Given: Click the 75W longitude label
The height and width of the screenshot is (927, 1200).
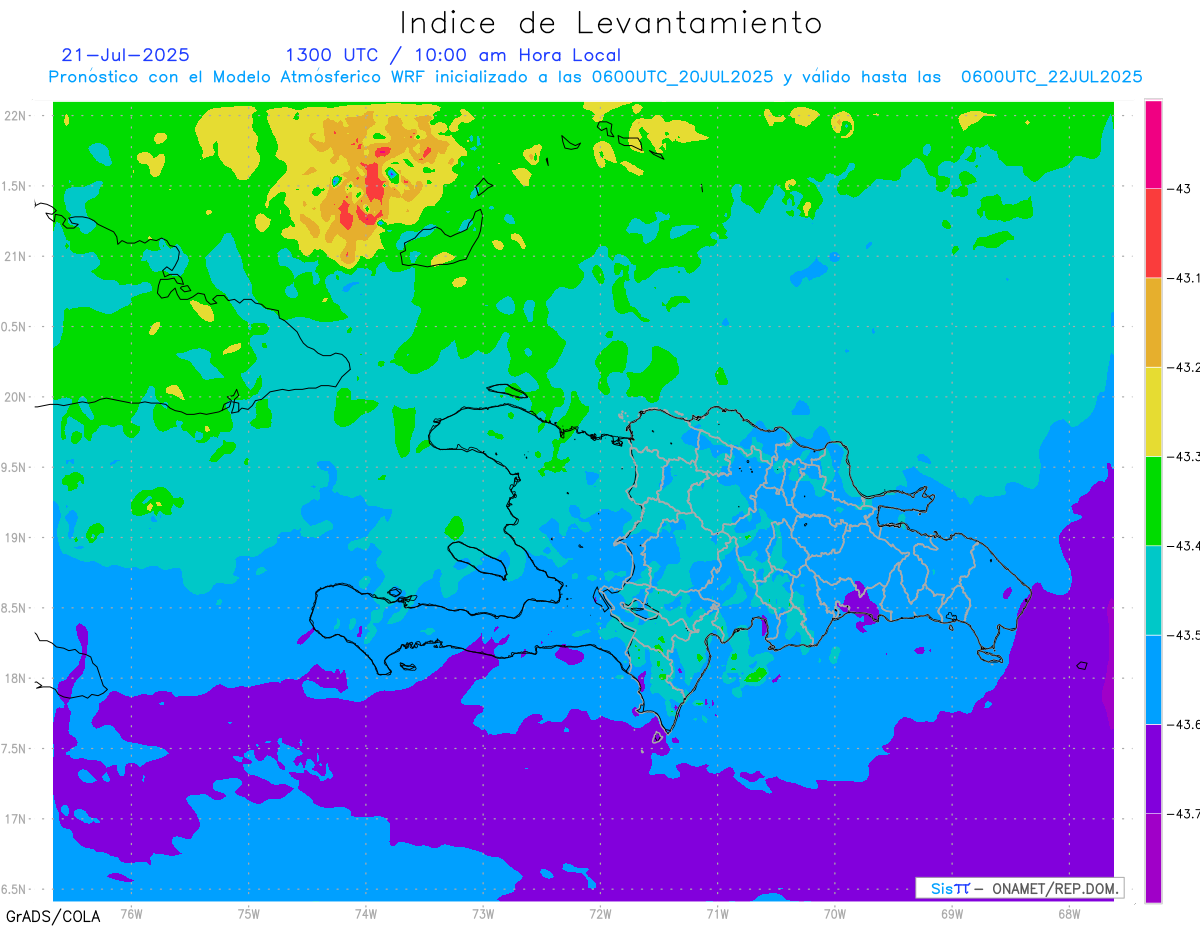Looking at the screenshot, I should click(x=248, y=913).
